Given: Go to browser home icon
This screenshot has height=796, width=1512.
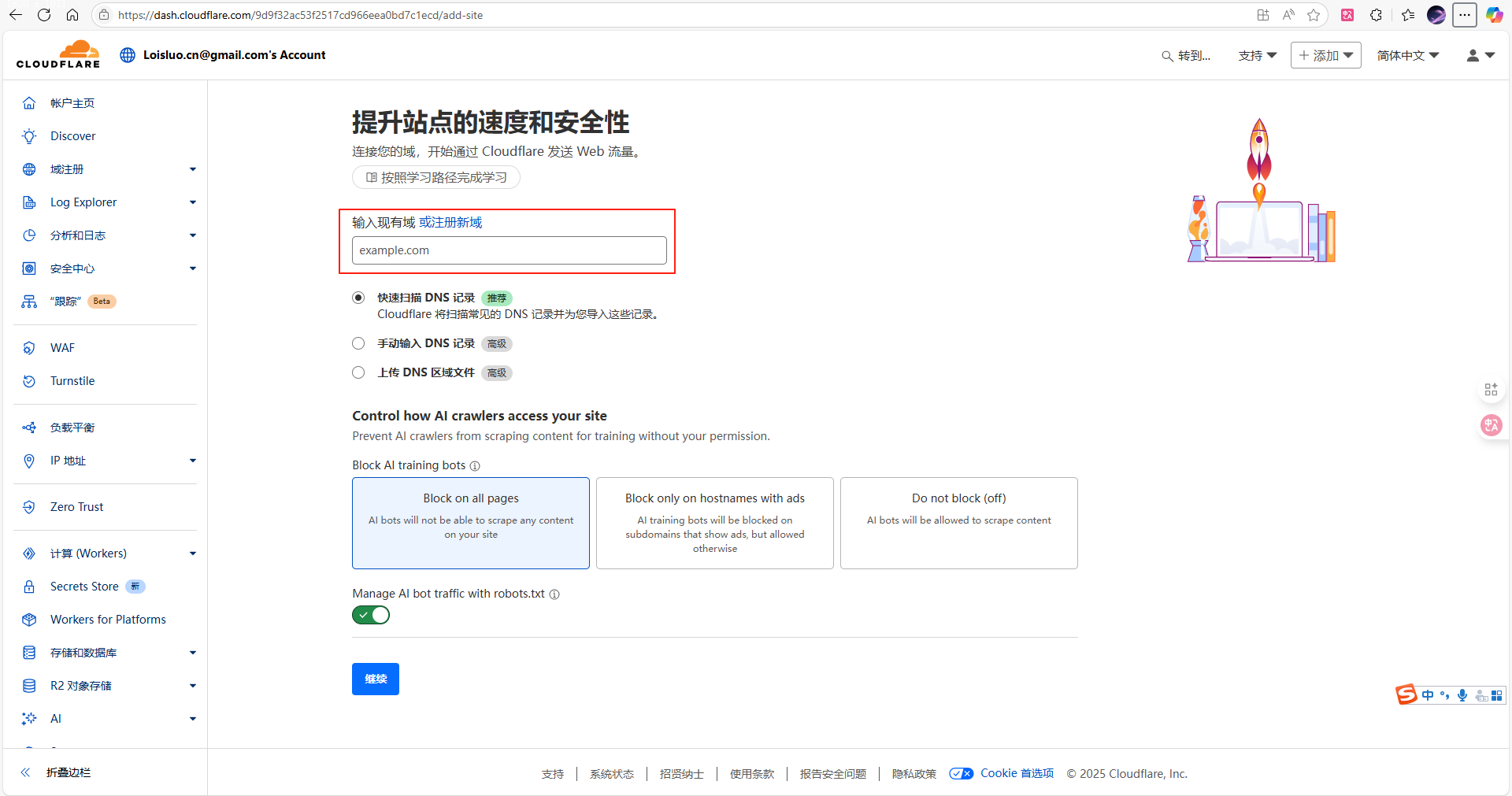Looking at the screenshot, I should (72, 15).
